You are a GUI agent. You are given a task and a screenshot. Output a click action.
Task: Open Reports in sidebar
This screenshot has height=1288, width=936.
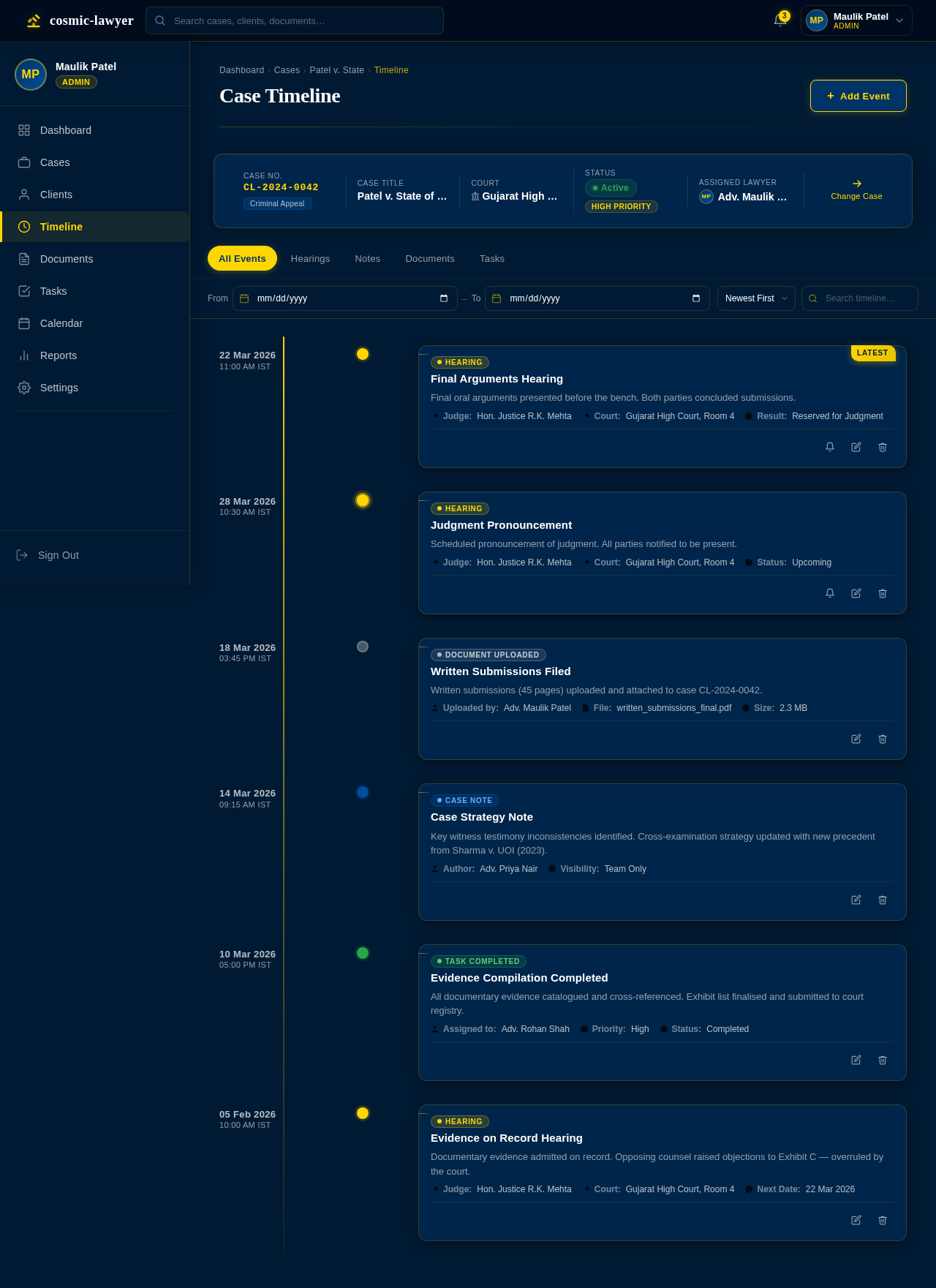95,355
